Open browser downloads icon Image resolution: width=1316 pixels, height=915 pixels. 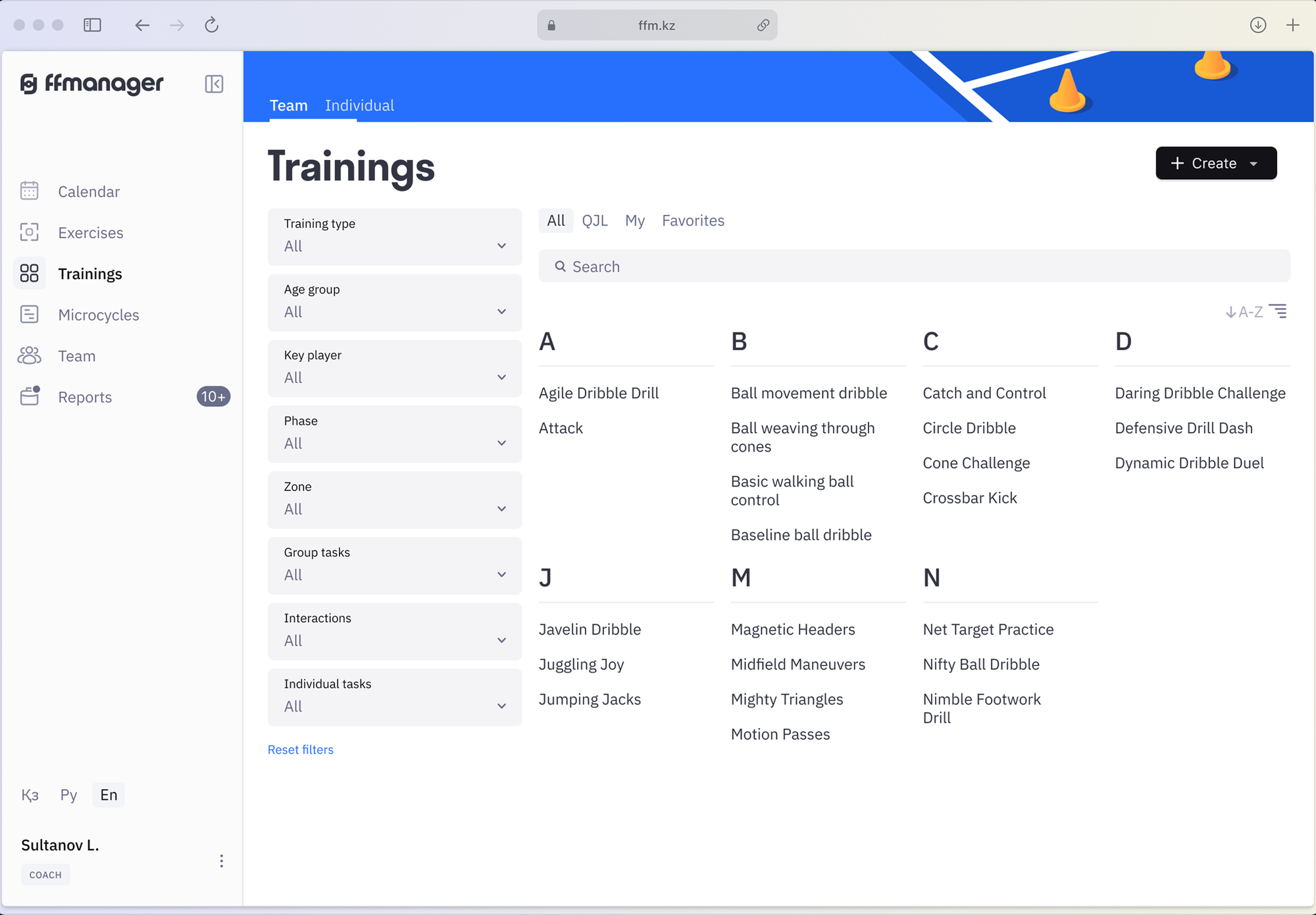[1258, 25]
